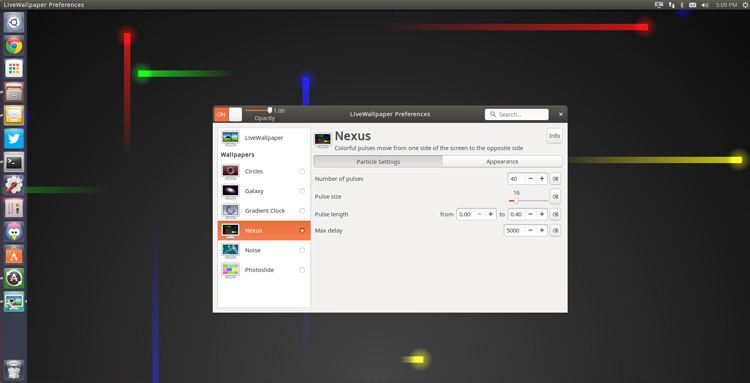Toggle the LiveWallpaper ON switch
Screen dimensions: 750x383
click(228, 114)
